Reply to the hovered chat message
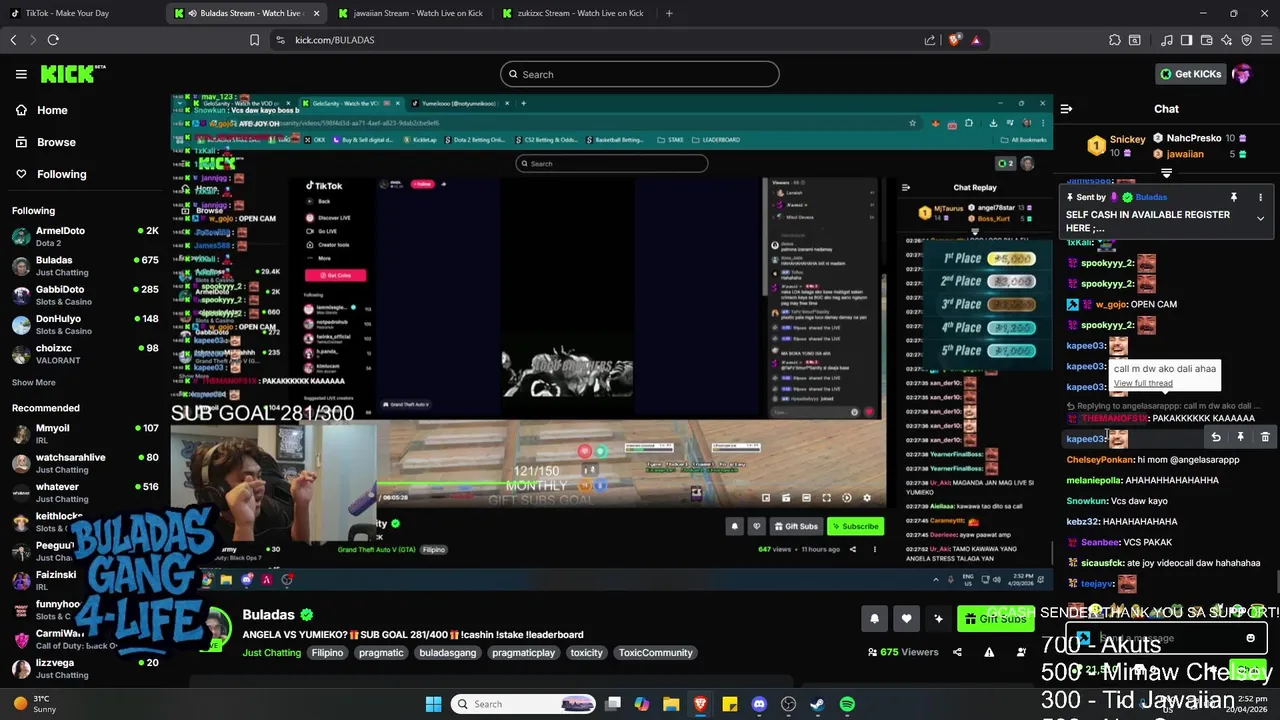The image size is (1280, 720). click(x=1216, y=437)
